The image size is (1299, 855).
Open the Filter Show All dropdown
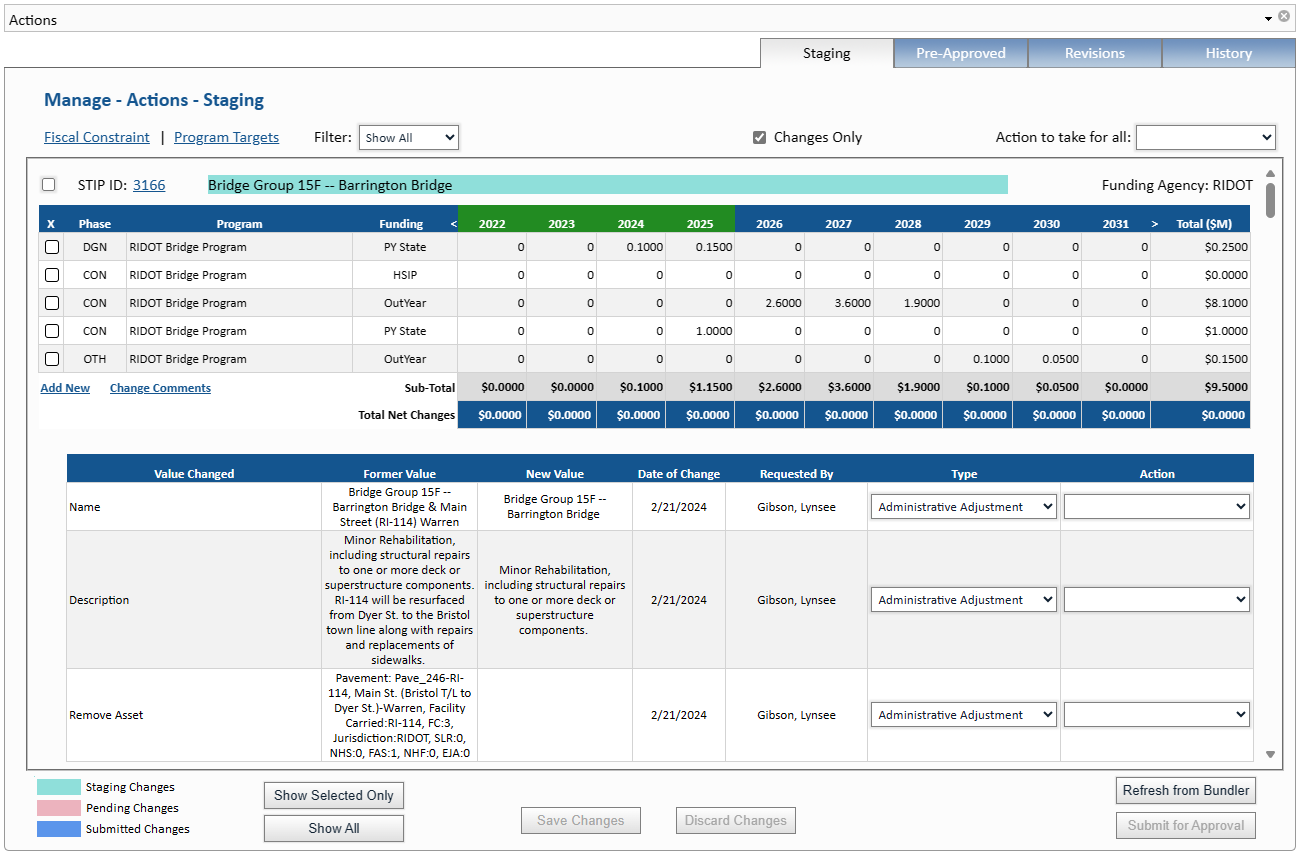pyautogui.click(x=408, y=138)
